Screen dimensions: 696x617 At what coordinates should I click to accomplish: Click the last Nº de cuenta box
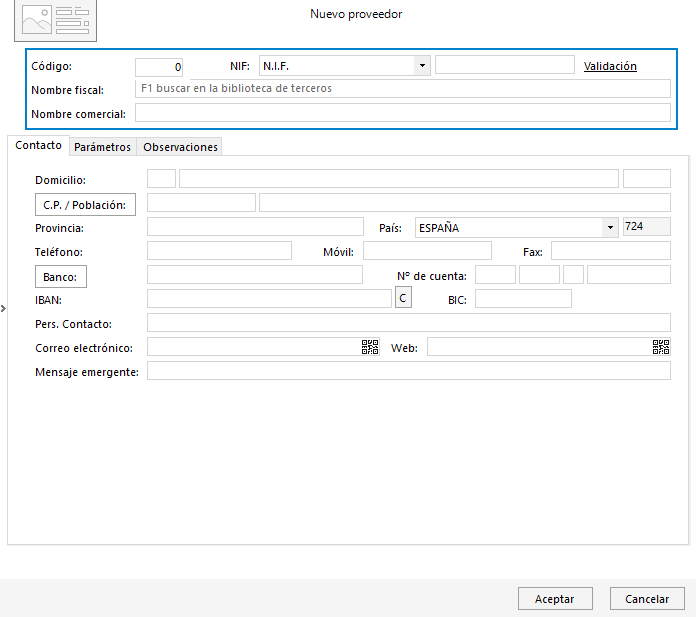(x=629, y=274)
